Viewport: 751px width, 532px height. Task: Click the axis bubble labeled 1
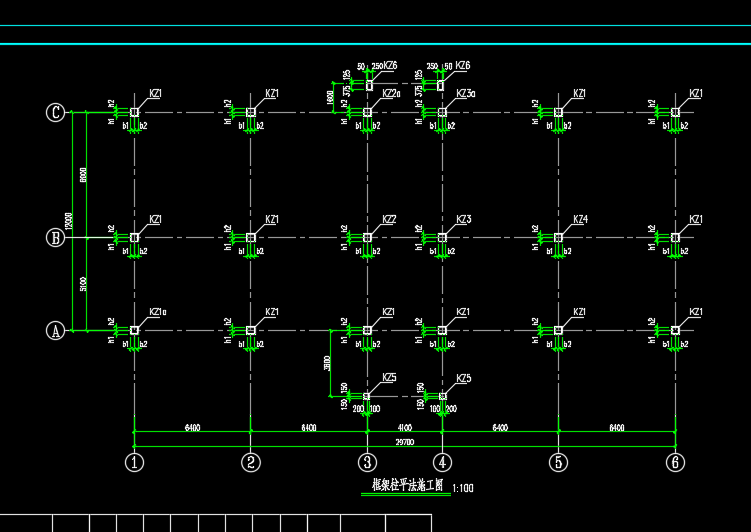tap(135, 462)
